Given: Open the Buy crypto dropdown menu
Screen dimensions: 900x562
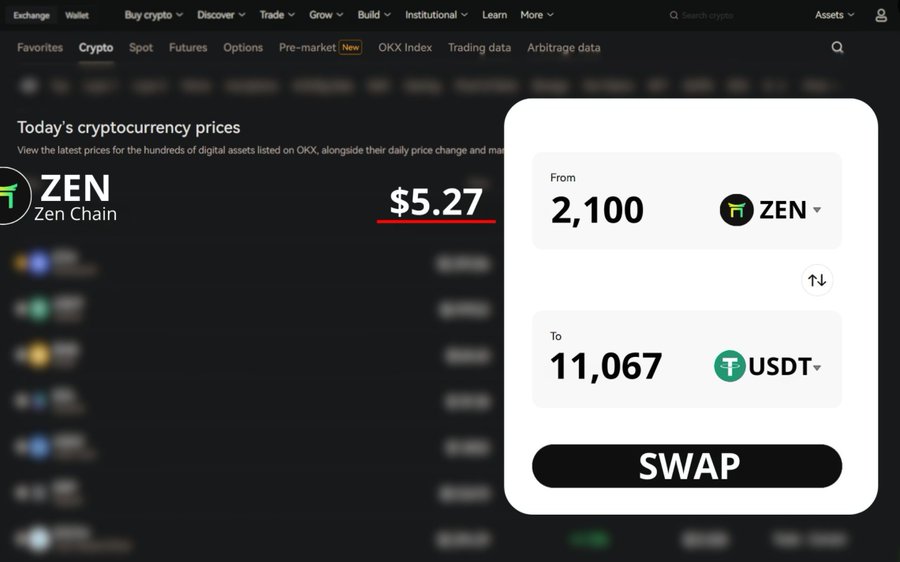Looking at the screenshot, I should 153,15.
